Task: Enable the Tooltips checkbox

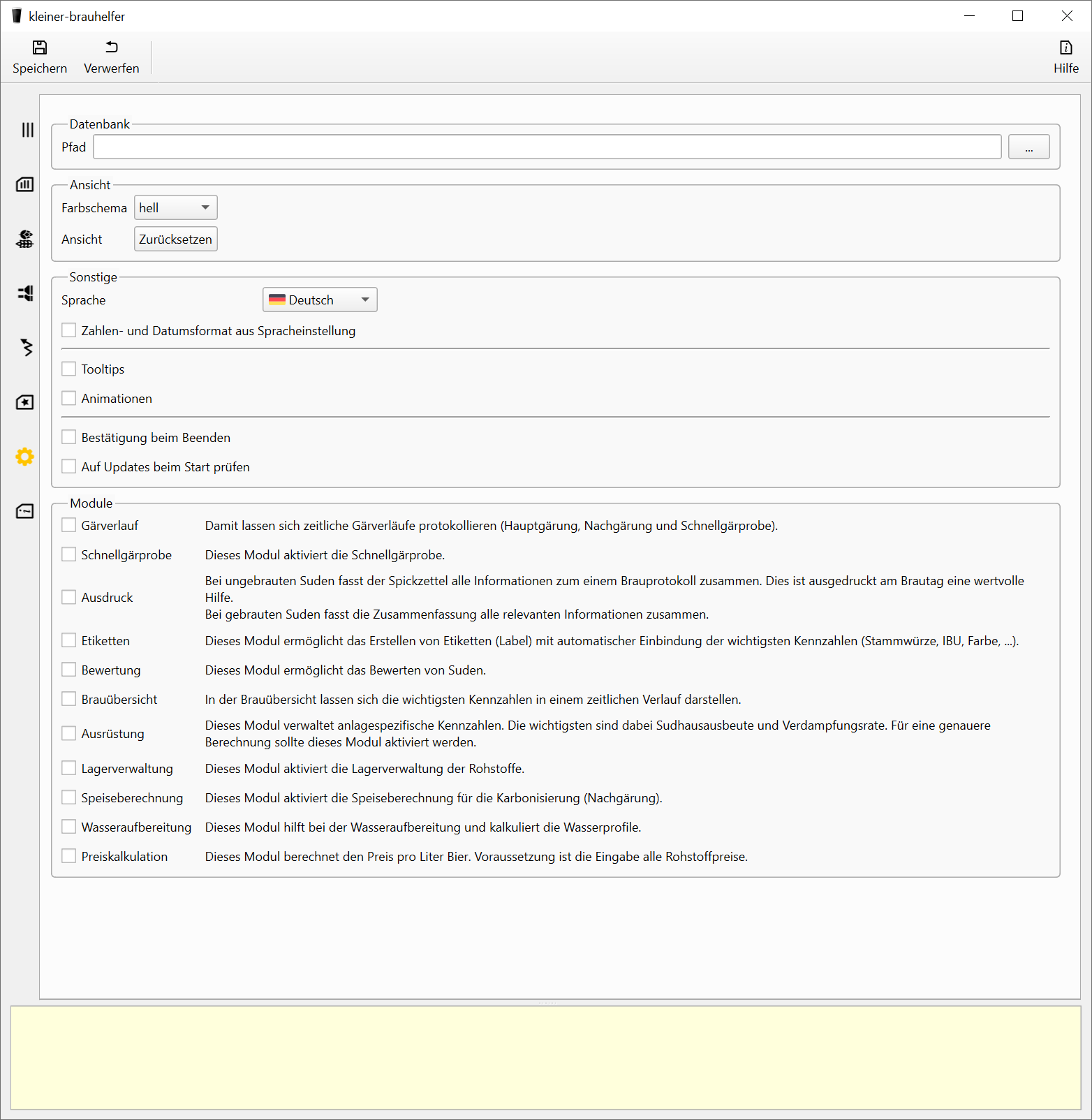Action: 69,369
